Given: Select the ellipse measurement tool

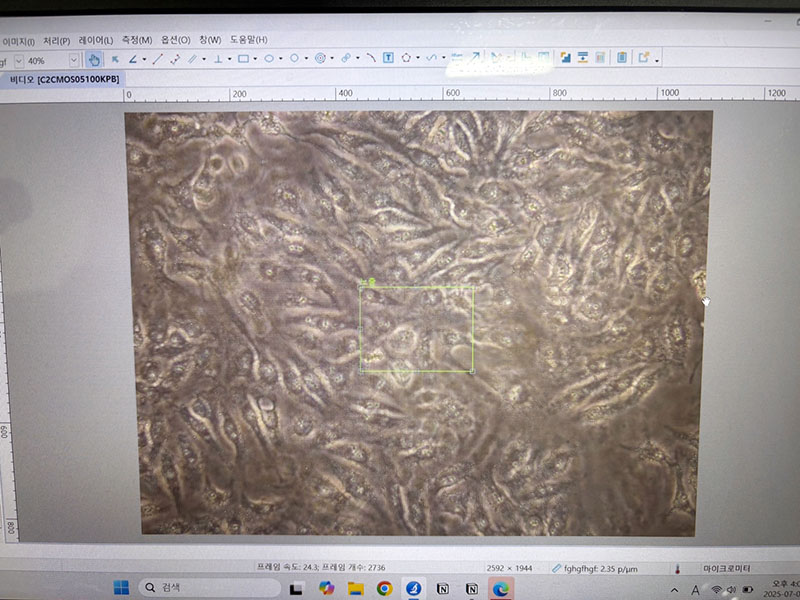Looking at the screenshot, I should [x=269, y=59].
